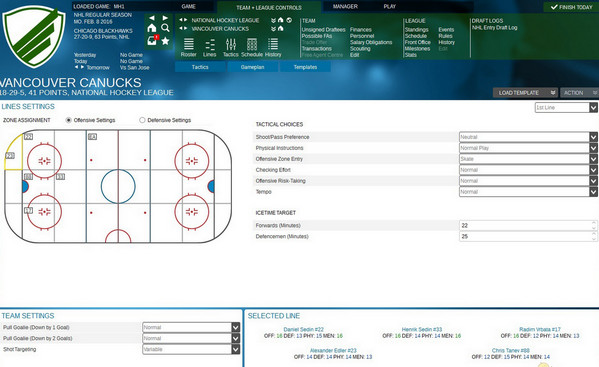Screen dimensions: 599x367
Task: Select the Templates sub-tab
Action: coord(305,67)
